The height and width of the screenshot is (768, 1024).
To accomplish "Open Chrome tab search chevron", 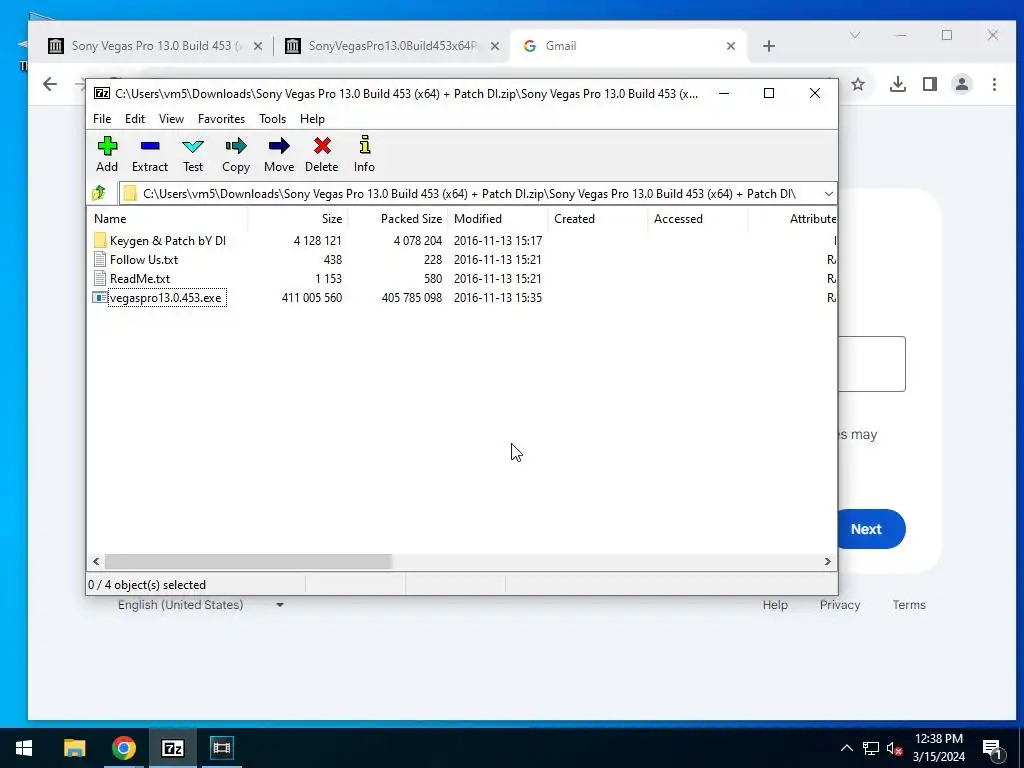I will coord(855,35).
